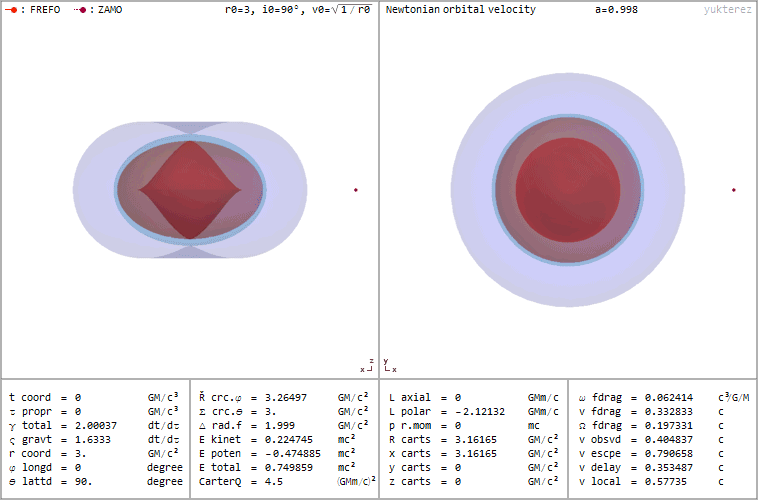The image size is (758, 500).
Task: Click the v fdrag value 0.332833
Action: [669, 412]
